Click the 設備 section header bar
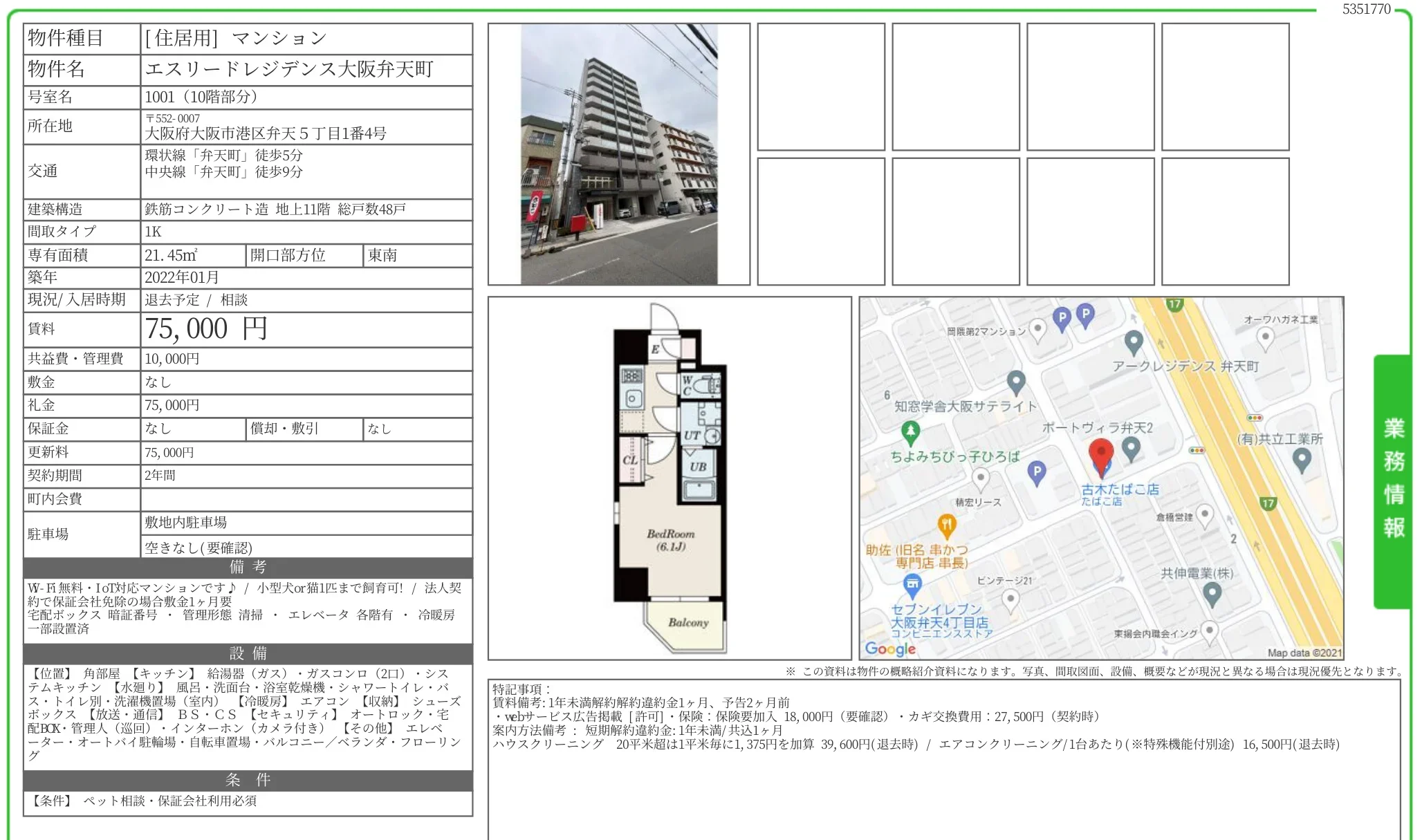This screenshot has width=1422, height=840. [x=248, y=653]
